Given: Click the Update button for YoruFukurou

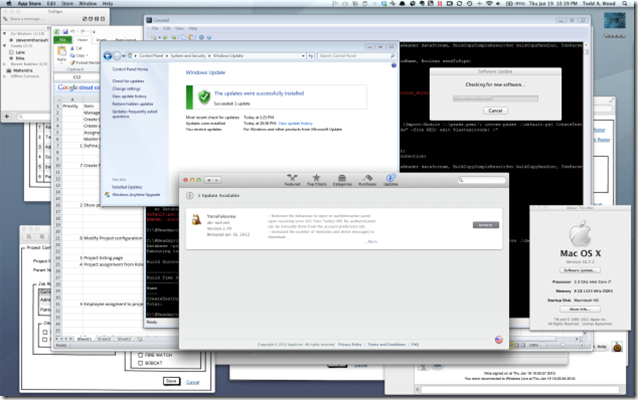Looking at the screenshot, I should point(485,225).
